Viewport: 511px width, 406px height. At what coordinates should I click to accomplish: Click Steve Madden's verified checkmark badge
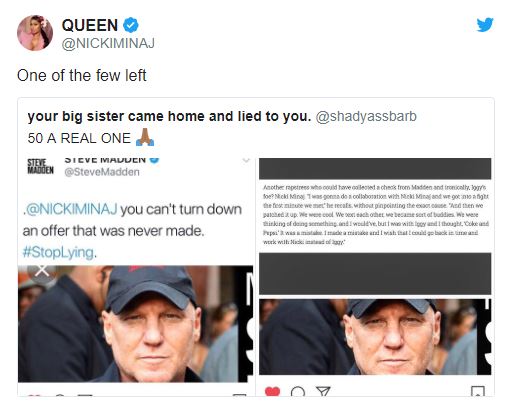coord(154,160)
